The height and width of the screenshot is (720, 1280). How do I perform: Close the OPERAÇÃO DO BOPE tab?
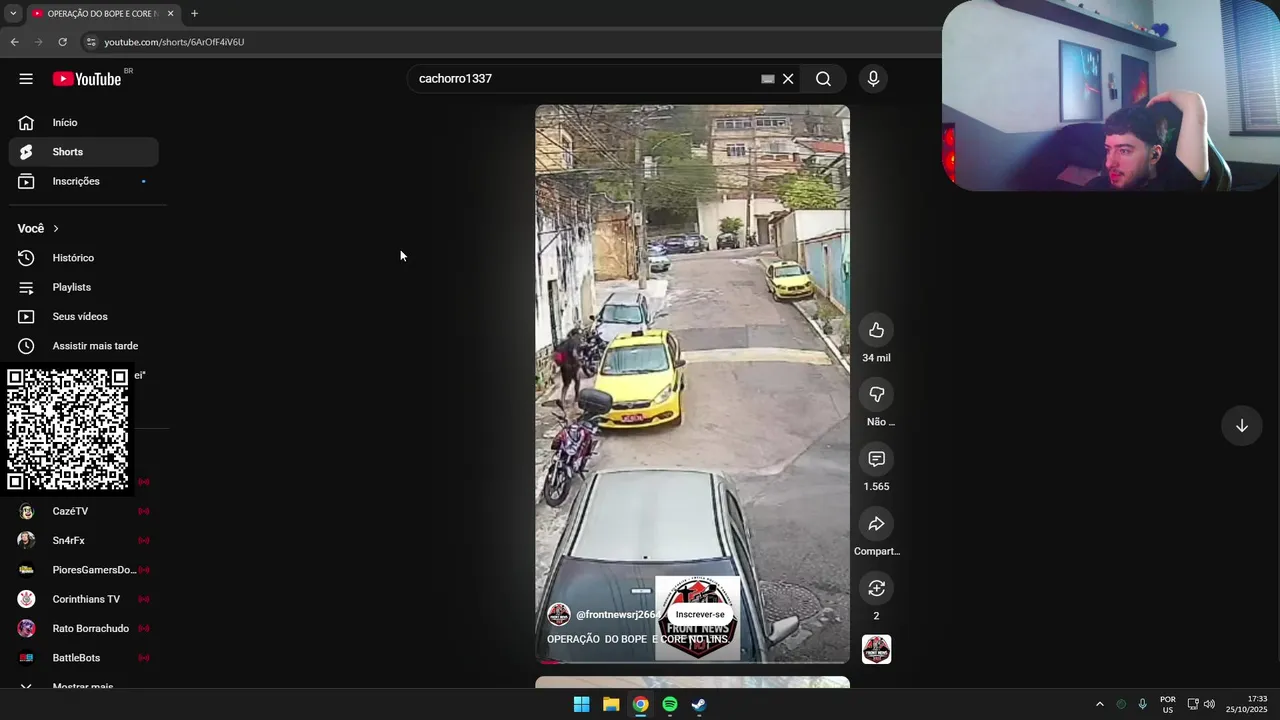[170, 14]
